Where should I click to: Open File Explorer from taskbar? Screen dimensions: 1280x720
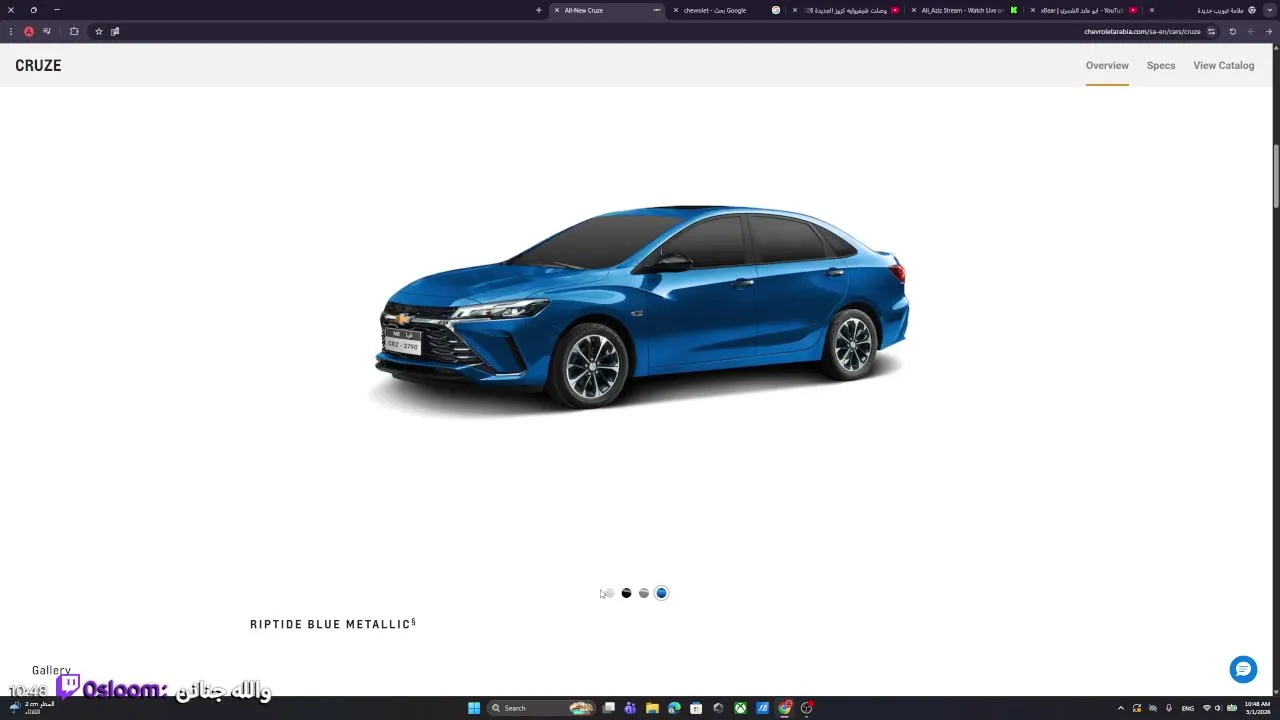click(x=652, y=708)
